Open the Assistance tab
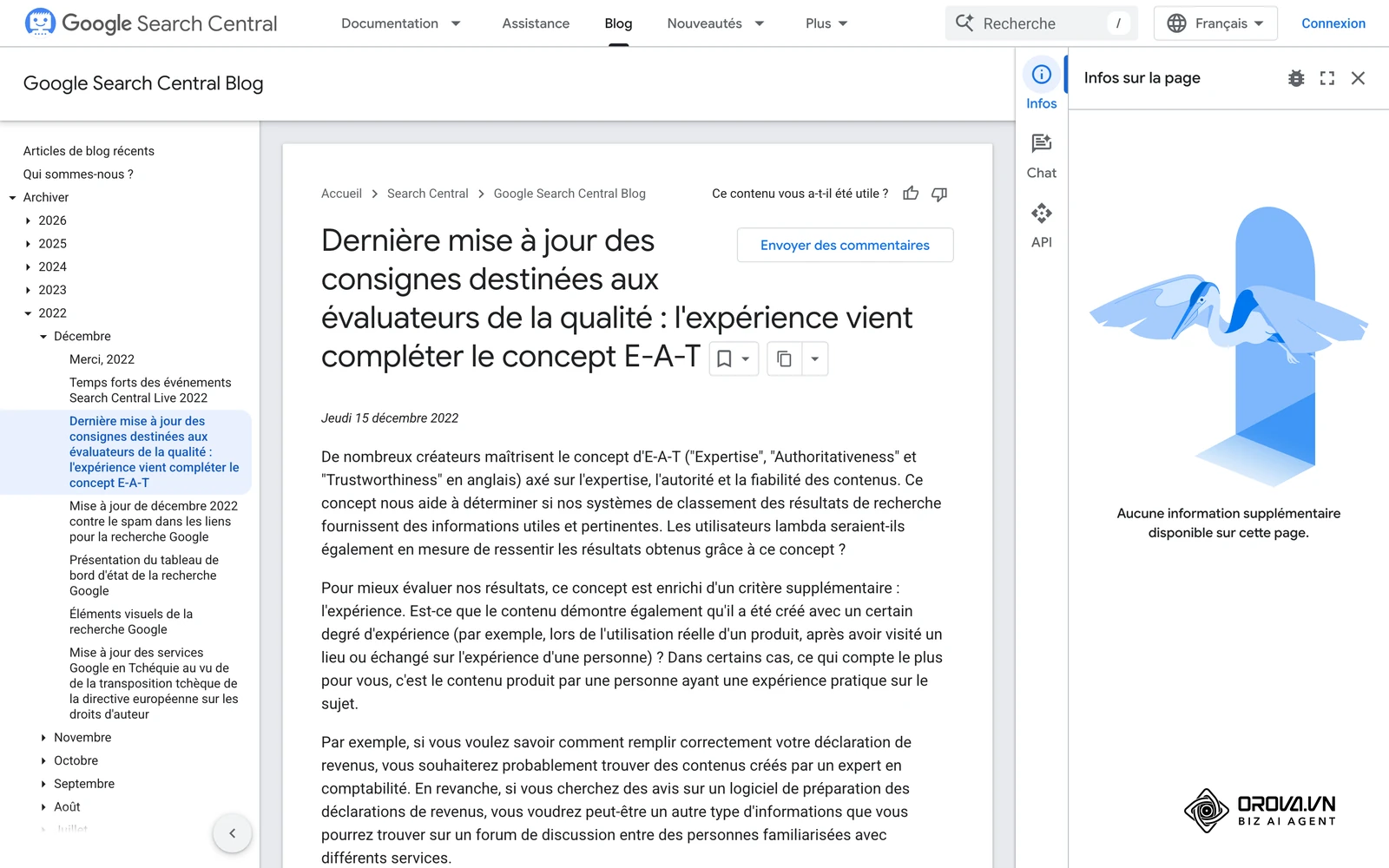Image resolution: width=1389 pixels, height=868 pixels. tap(536, 23)
